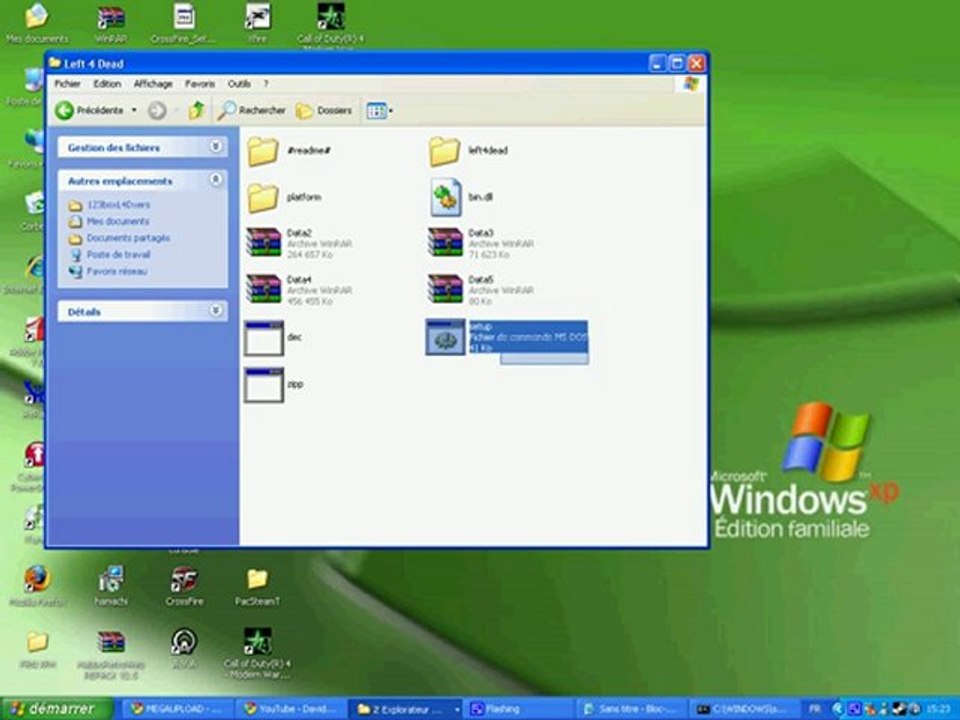960x720 pixels.
Task: Open the Edition menu
Action: tap(107, 84)
